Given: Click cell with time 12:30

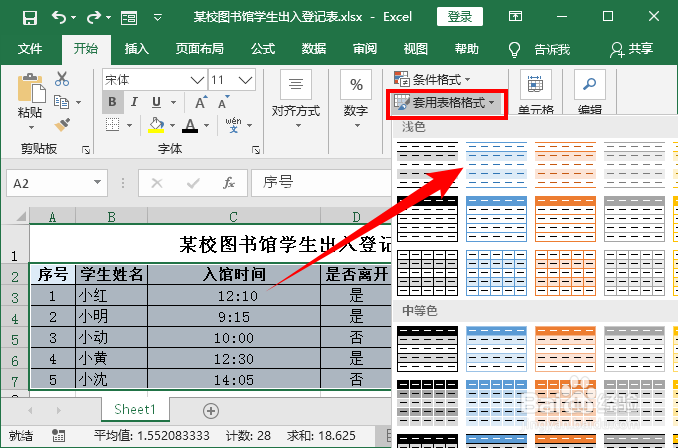Looking at the screenshot, I should [234, 359].
